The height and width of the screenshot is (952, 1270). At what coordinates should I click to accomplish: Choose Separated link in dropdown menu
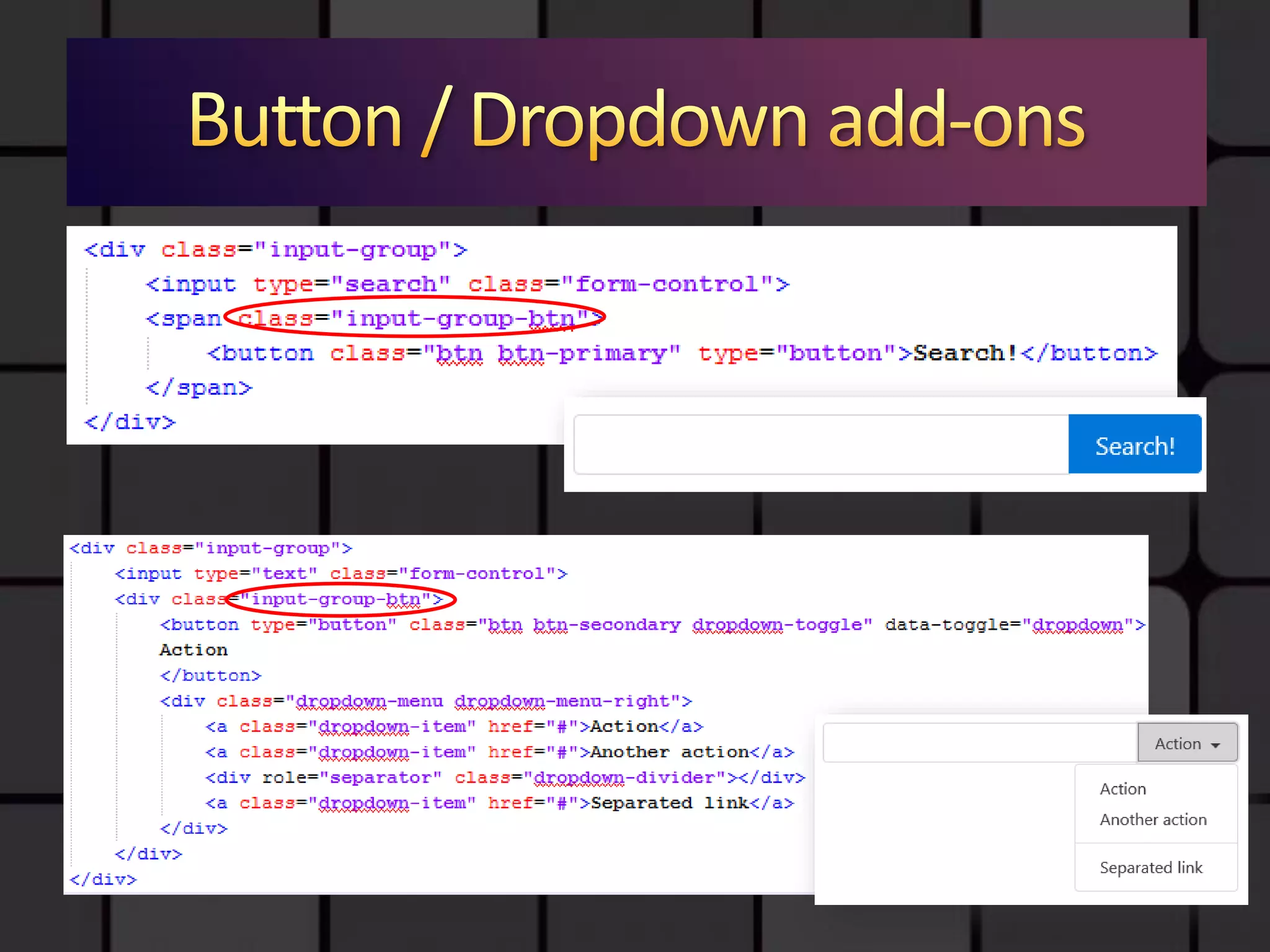pos(1150,868)
